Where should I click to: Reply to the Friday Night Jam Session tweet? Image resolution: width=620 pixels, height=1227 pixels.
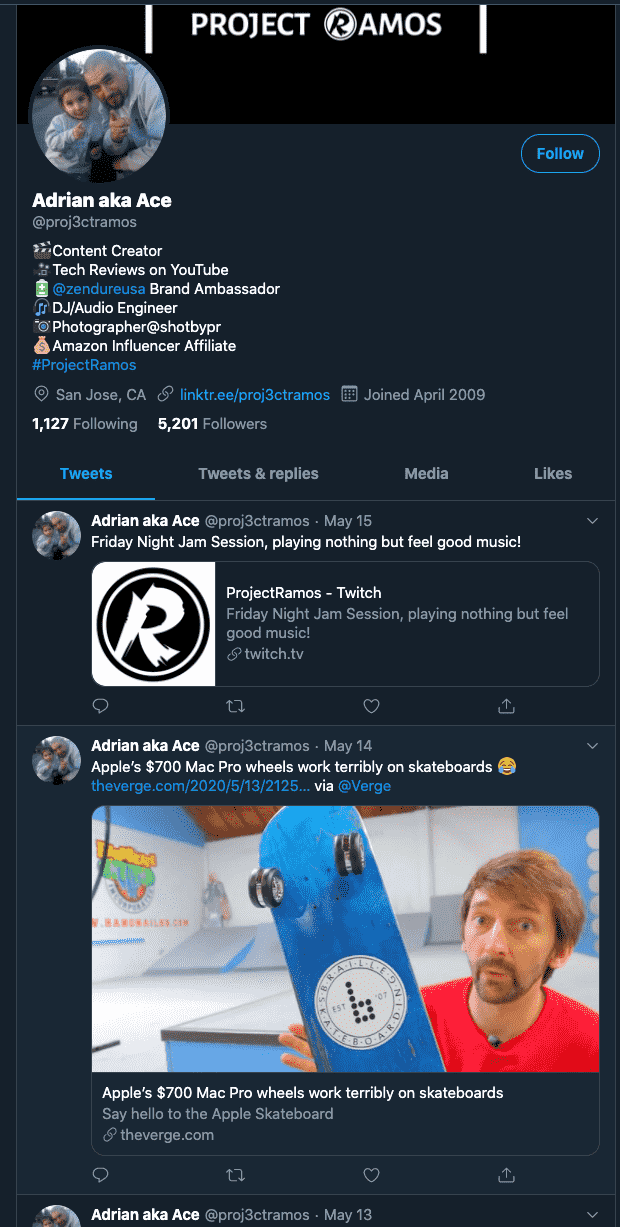point(100,706)
